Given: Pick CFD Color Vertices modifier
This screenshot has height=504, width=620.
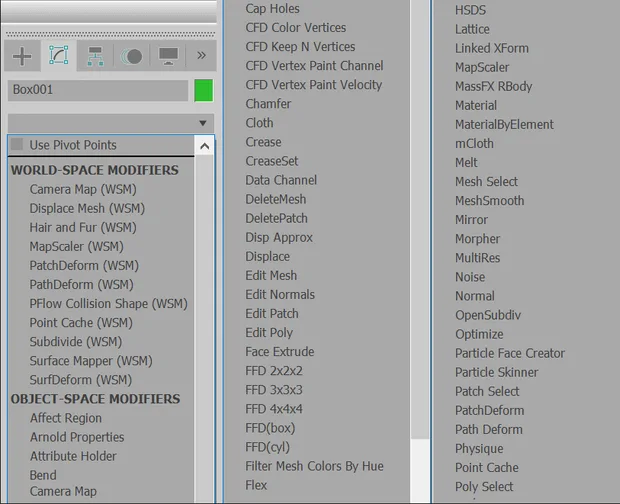Looking at the screenshot, I should coord(296,28).
